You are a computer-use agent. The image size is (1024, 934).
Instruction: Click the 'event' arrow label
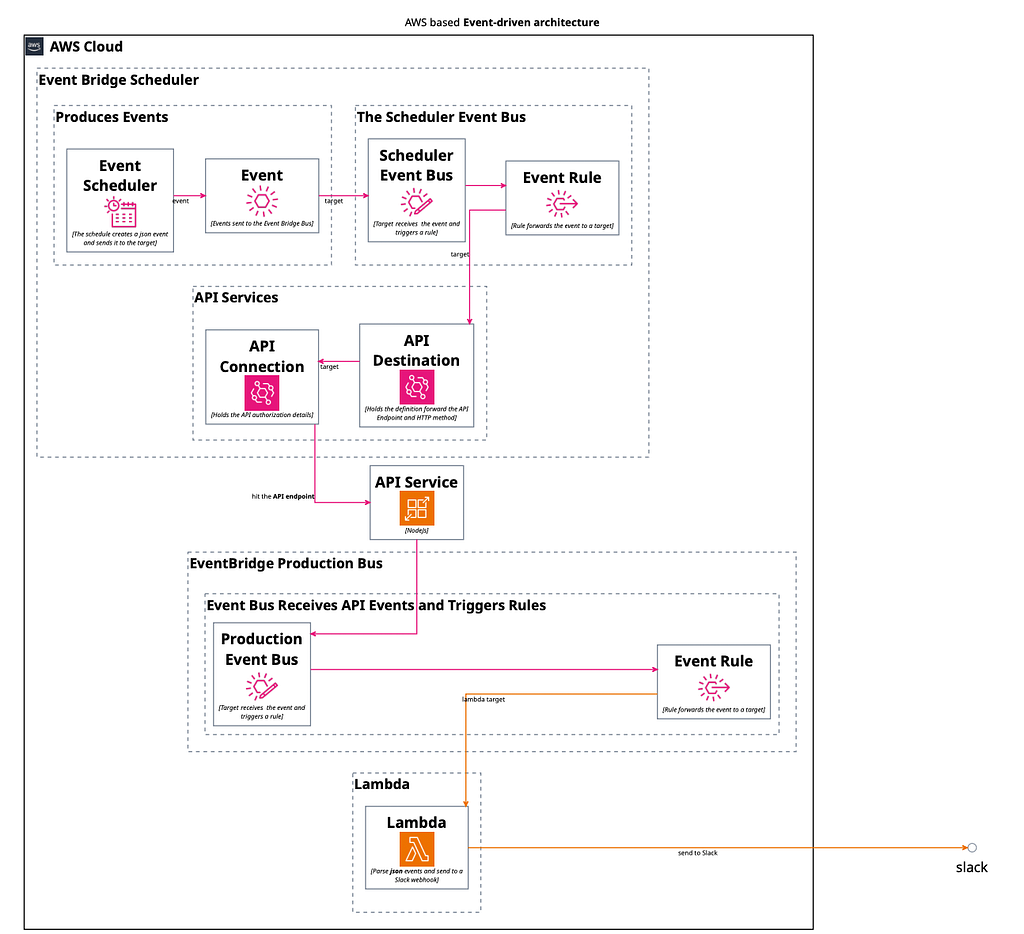tap(181, 201)
